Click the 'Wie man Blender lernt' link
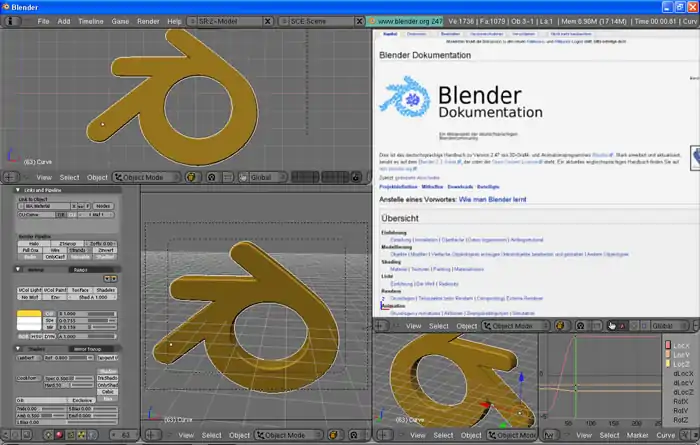Image resolution: width=700 pixels, height=445 pixels. click(492, 200)
